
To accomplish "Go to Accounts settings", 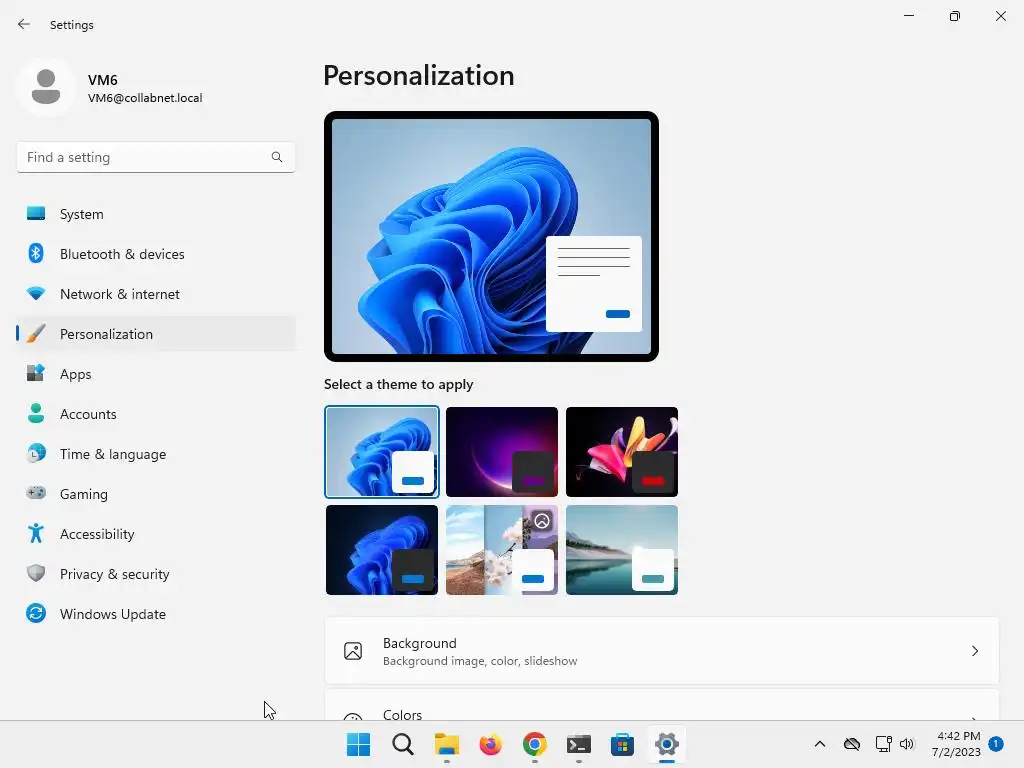I will tap(156, 413).
